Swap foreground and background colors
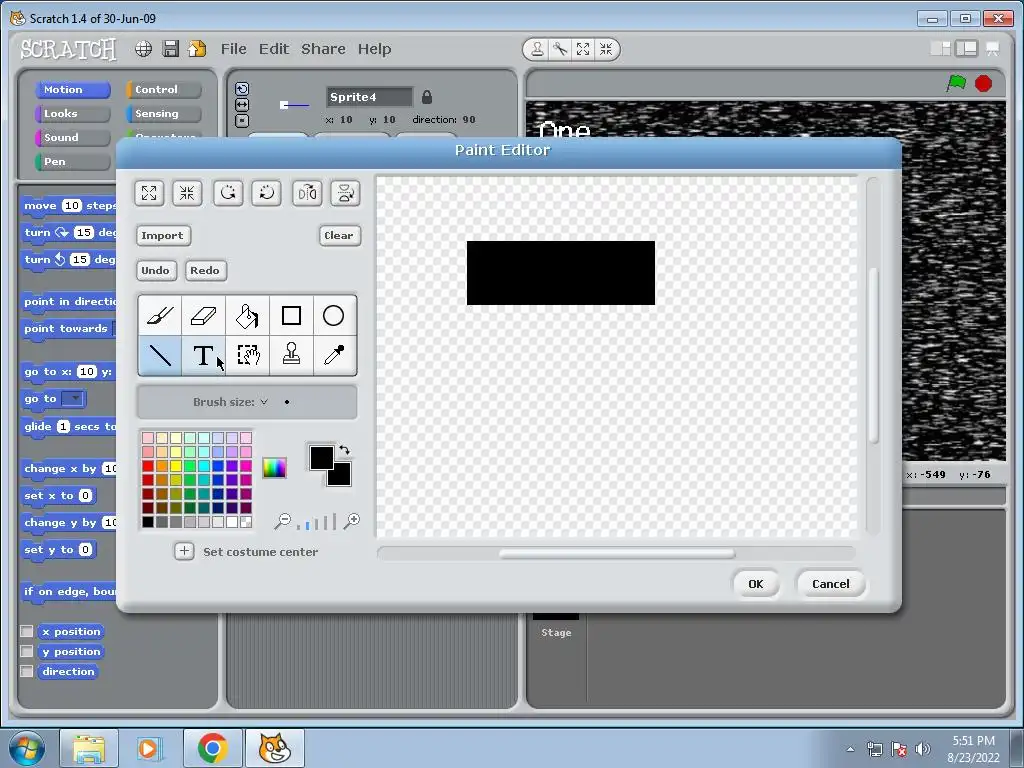 click(345, 450)
